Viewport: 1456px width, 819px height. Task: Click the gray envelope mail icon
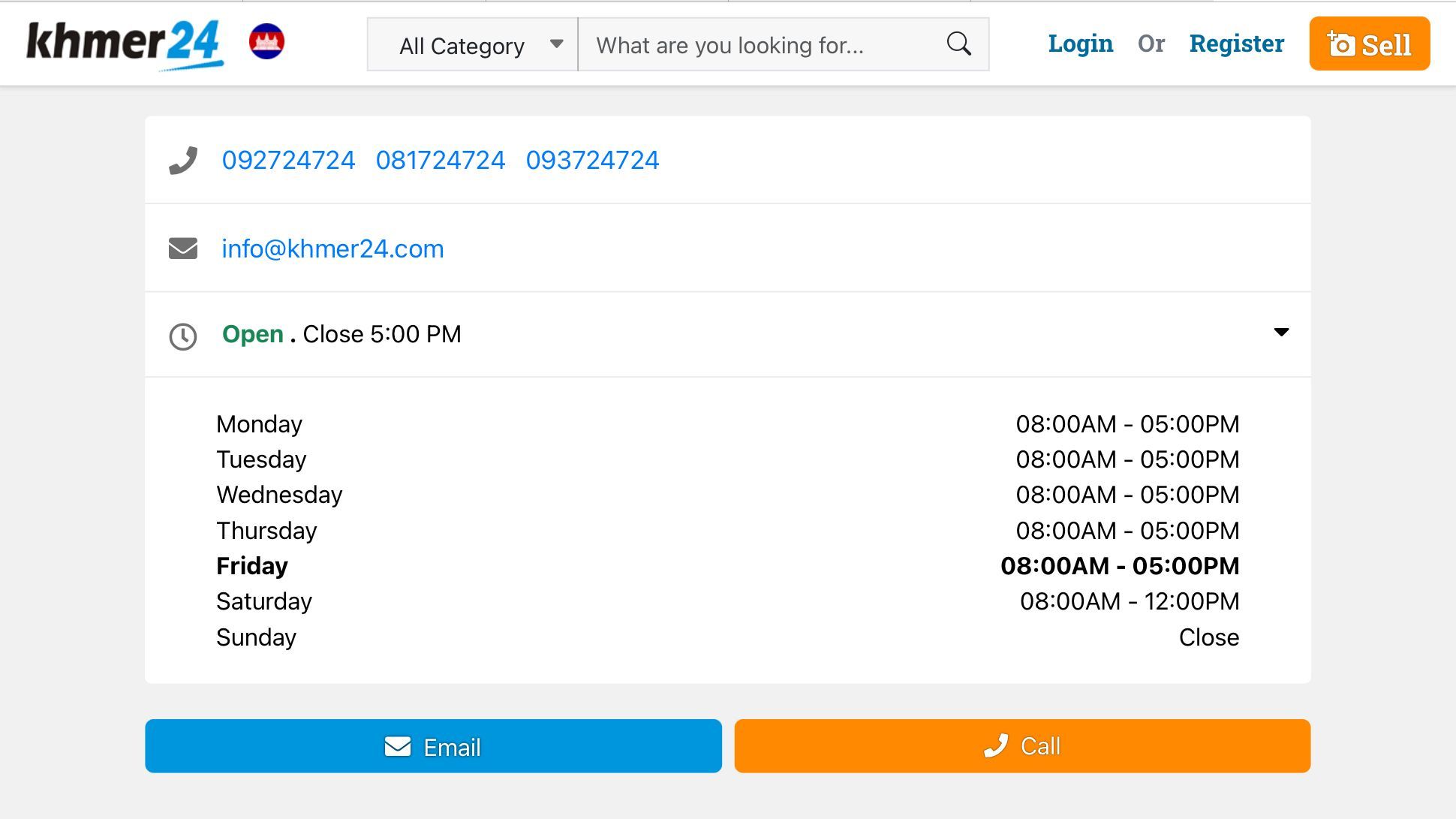pyautogui.click(x=183, y=248)
